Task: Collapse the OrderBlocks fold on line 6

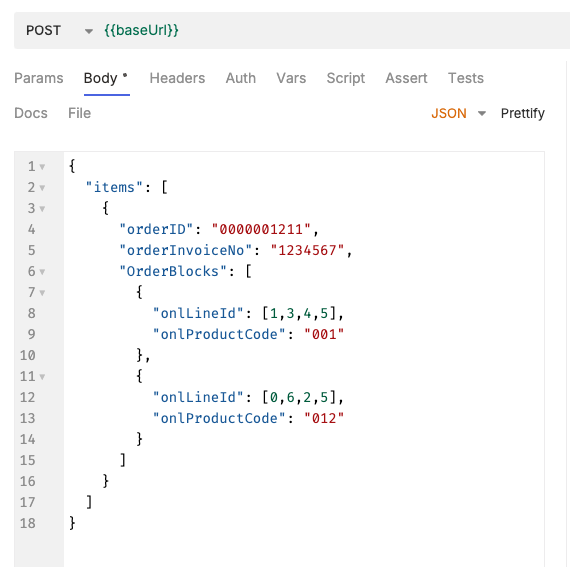Action: click(x=42, y=272)
